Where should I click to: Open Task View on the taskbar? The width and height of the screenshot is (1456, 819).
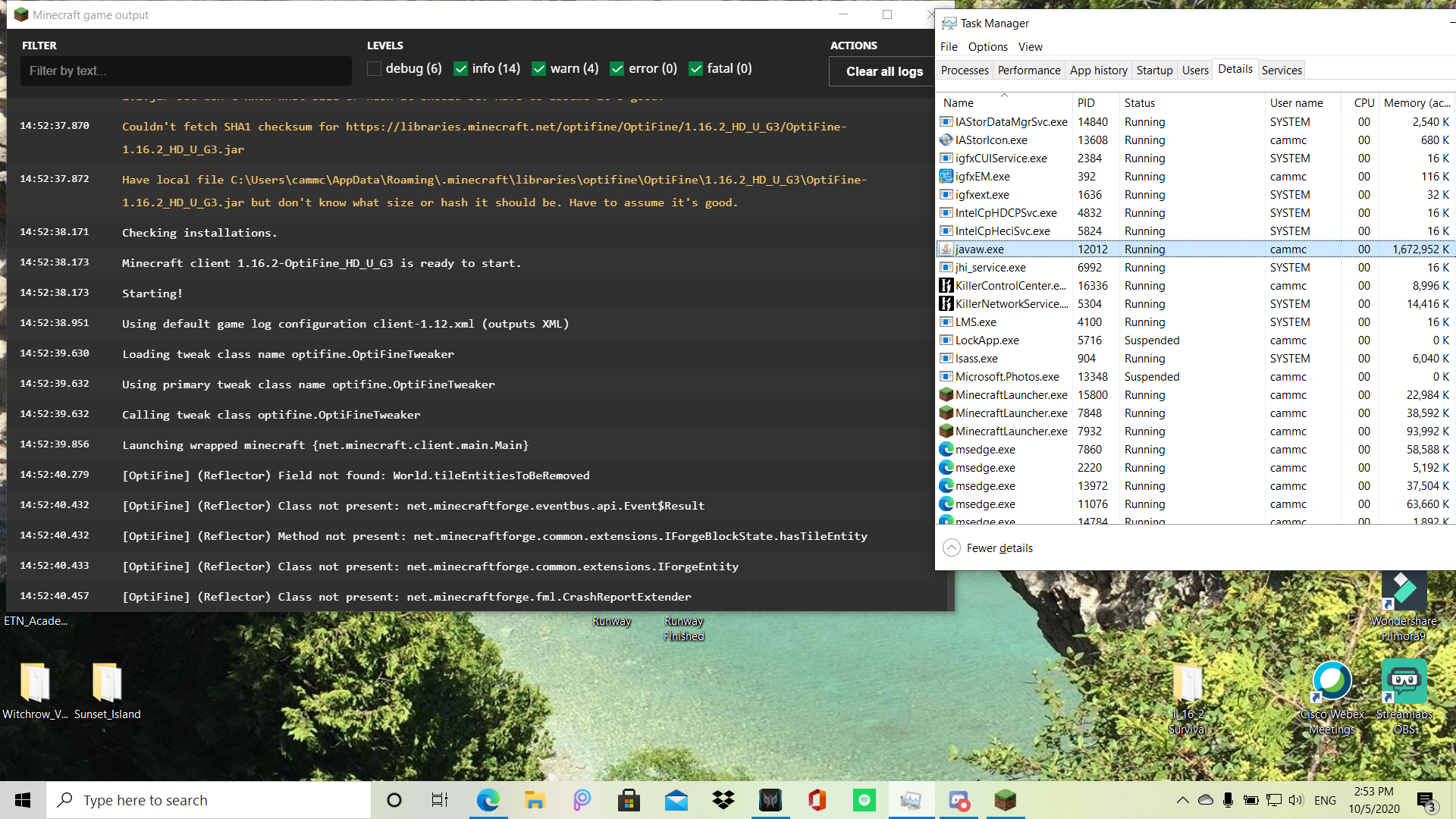[x=440, y=800]
